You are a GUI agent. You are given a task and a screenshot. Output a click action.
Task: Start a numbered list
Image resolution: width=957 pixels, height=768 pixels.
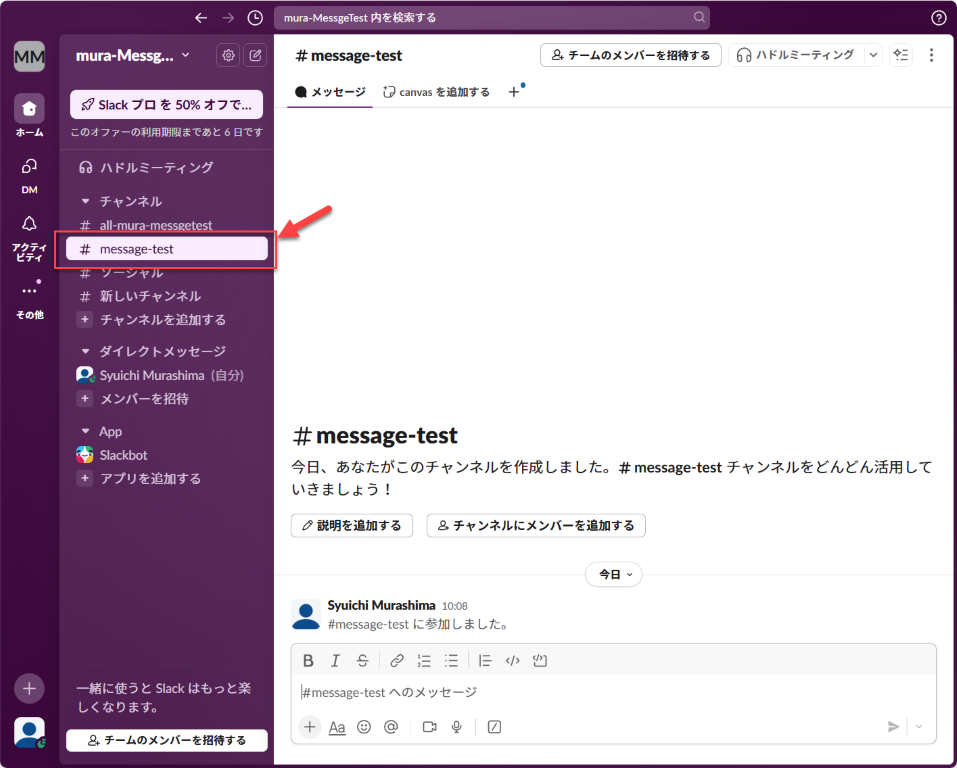pos(424,661)
